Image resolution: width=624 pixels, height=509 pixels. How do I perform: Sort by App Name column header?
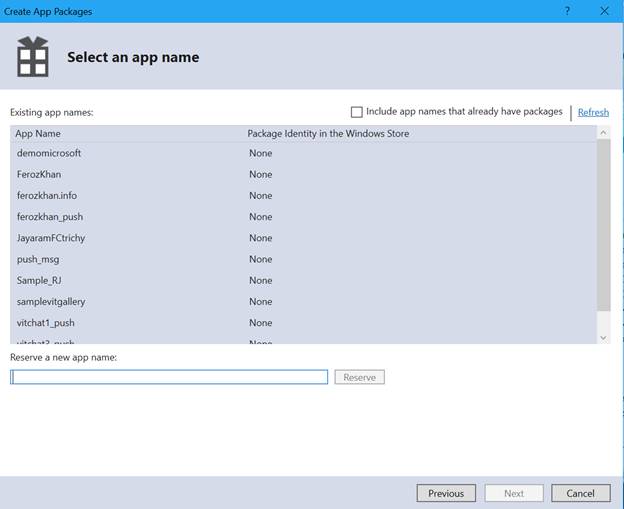[38, 133]
